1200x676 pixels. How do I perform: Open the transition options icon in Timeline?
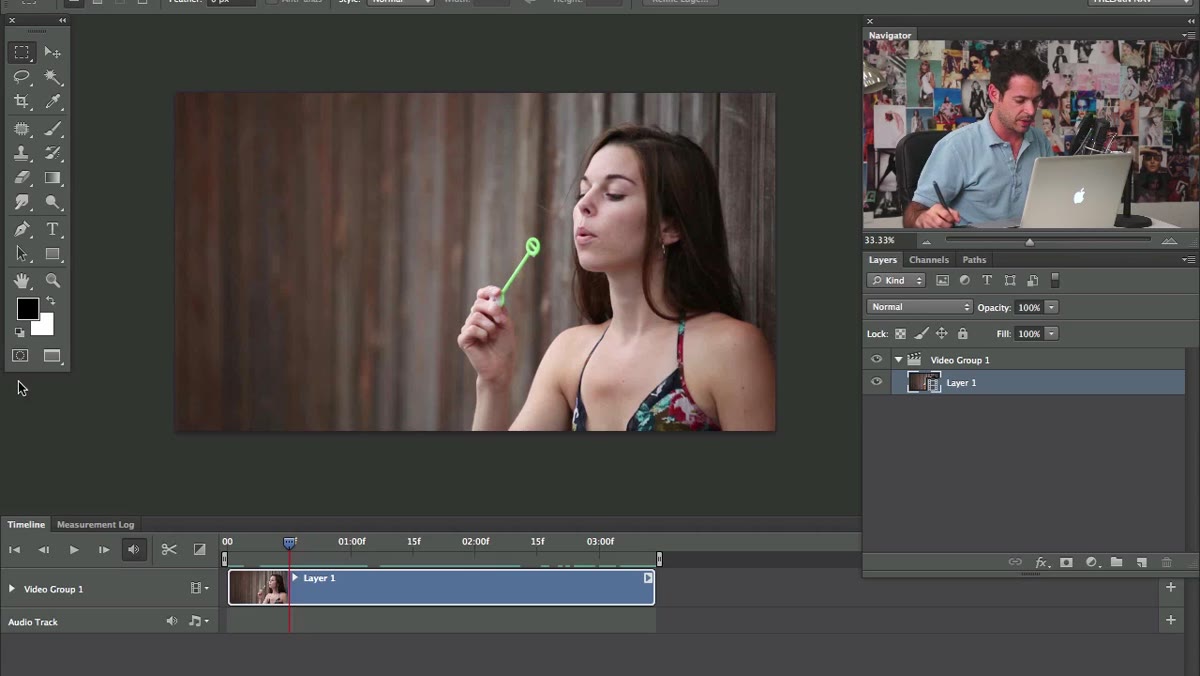[x=200, y=549]
